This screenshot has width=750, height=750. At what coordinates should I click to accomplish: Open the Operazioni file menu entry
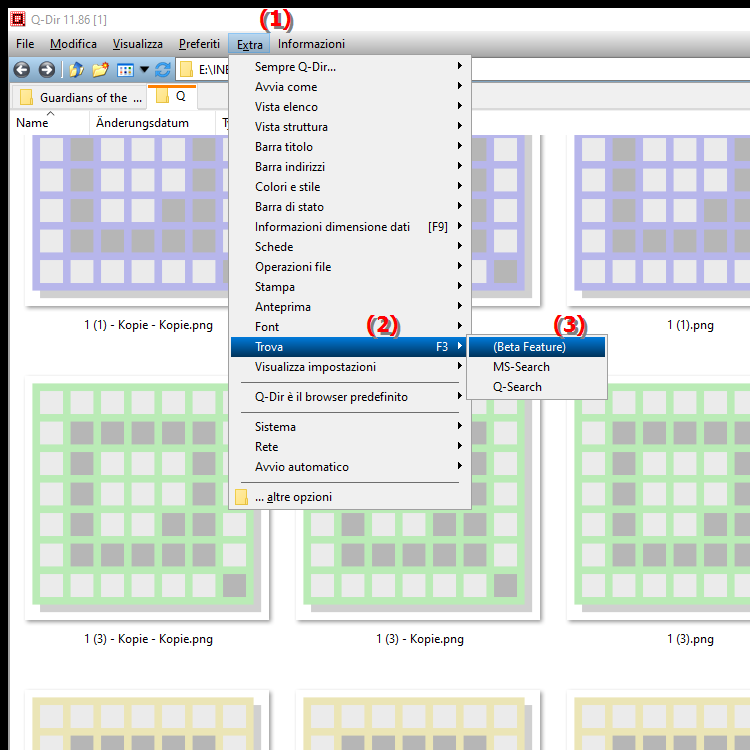point(350,267)
